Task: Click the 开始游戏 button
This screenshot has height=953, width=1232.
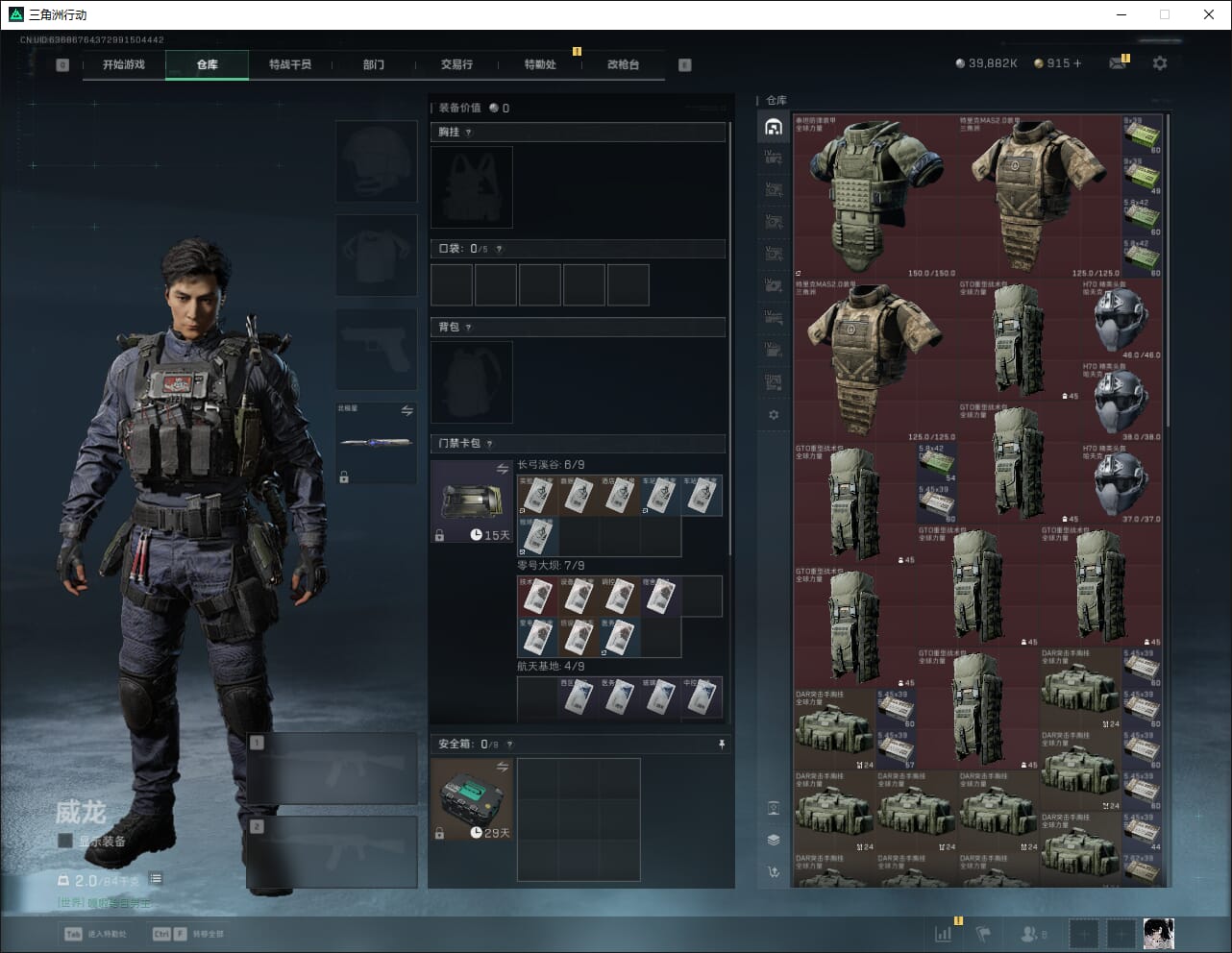Action: point(124,64)
